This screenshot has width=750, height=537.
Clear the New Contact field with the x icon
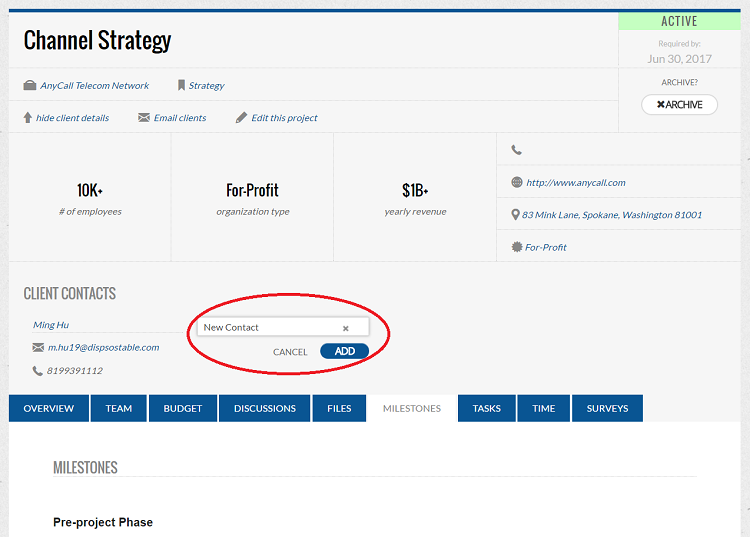[346, 328]
